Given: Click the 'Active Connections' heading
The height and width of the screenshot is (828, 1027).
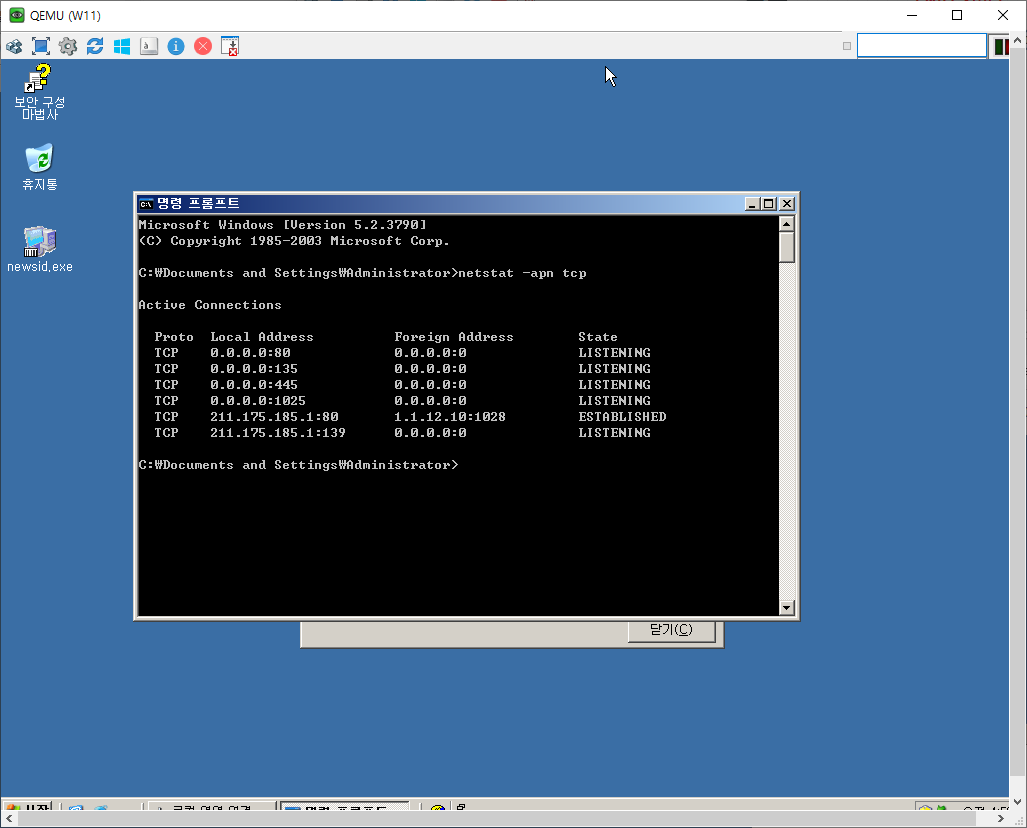Looking at the screenshot, I should (x=210, y=305).
